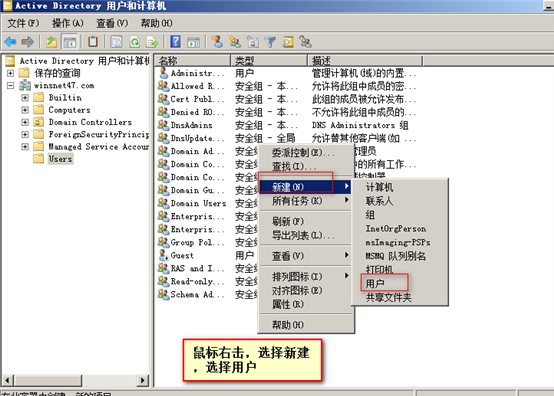
Task: Select 排列图标(I) in context menu
Action: pos(306,276)
